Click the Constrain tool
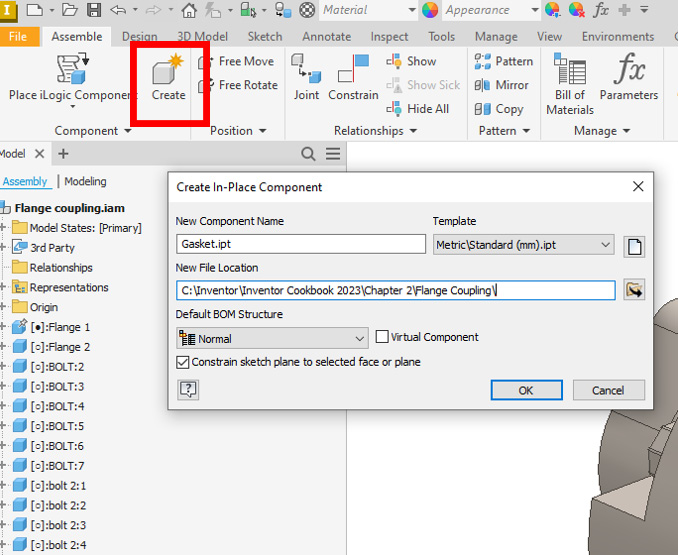Screen dimensions: 678x555 coord(353,78)
